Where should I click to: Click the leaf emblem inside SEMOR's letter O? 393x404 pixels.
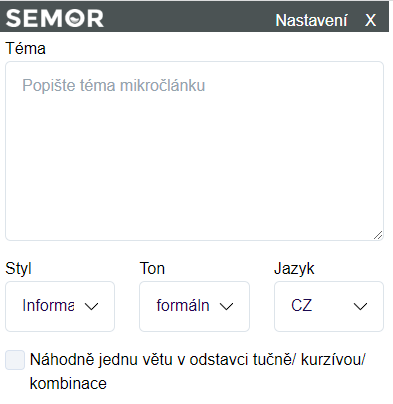[x=75, y=18]
